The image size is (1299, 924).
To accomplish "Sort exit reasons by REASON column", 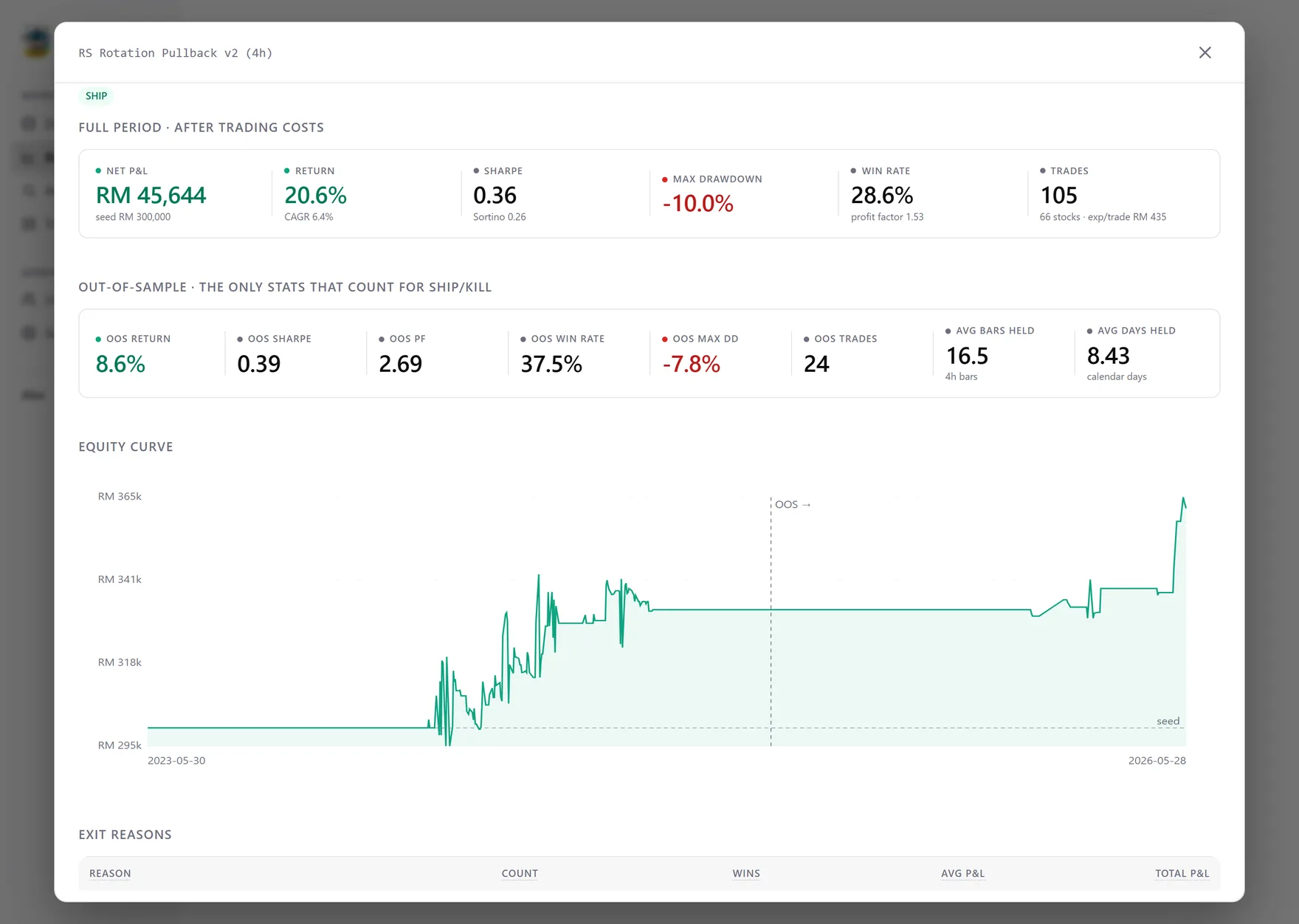I will (110, 874).
